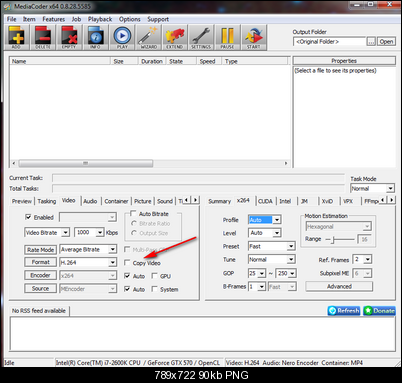Click the Donate button
402x383 pixels.
(379, 311)
